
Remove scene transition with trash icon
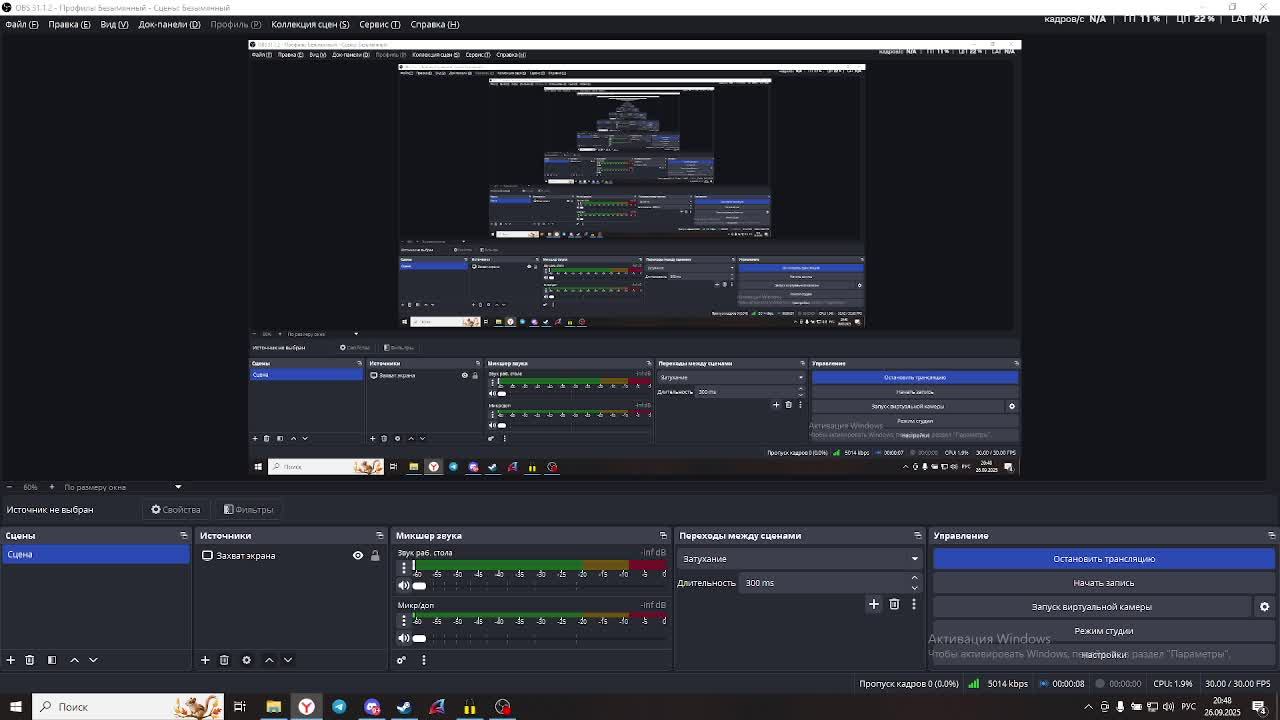[894, 604]
